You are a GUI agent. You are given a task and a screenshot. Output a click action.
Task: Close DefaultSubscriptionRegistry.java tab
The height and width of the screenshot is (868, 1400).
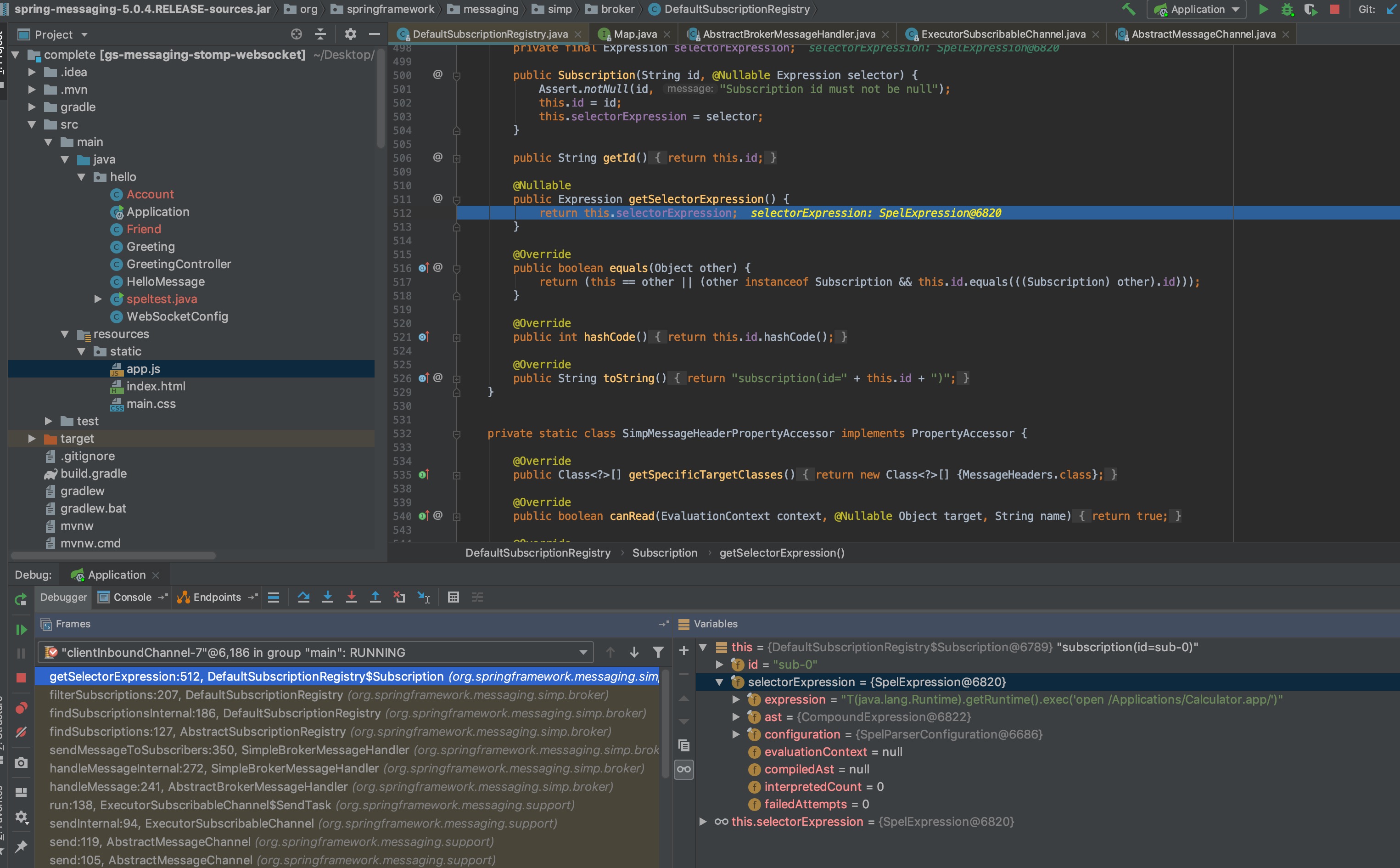point(578,34)
